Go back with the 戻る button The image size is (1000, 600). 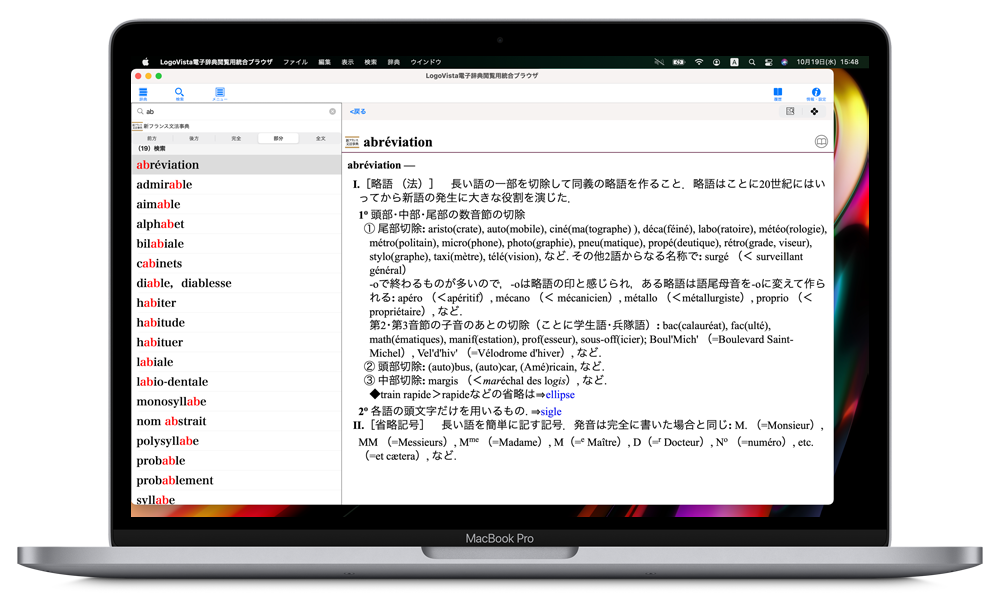358,112
